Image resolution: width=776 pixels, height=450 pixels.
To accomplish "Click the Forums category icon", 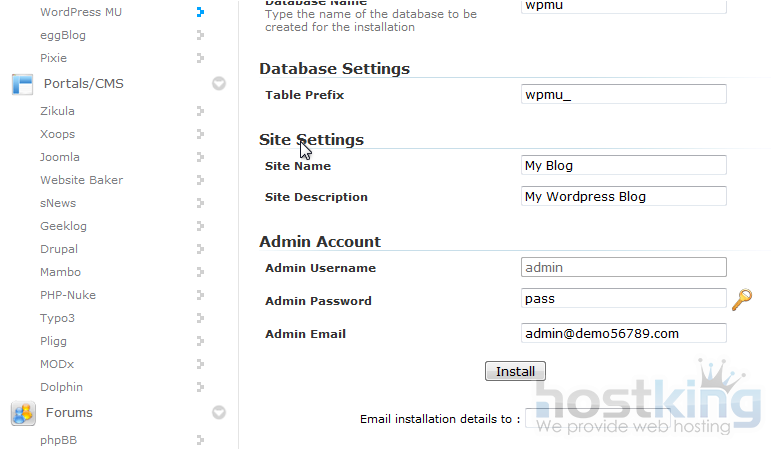I will (22, 413).
